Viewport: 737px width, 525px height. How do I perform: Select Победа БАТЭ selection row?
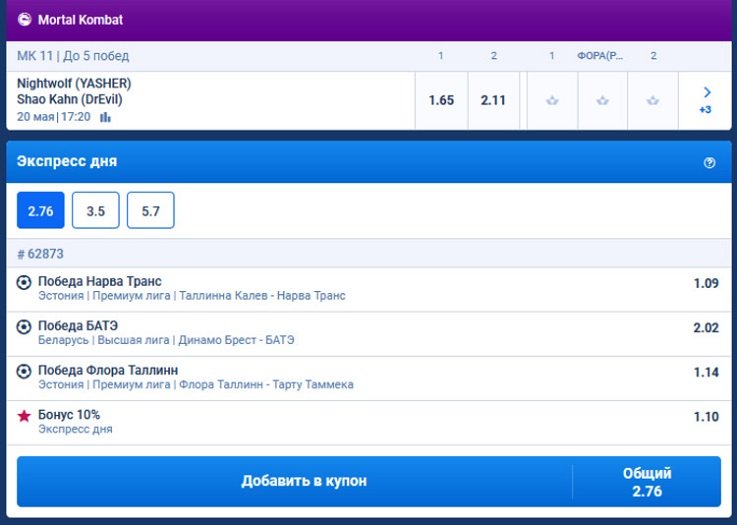click(368, 334)
